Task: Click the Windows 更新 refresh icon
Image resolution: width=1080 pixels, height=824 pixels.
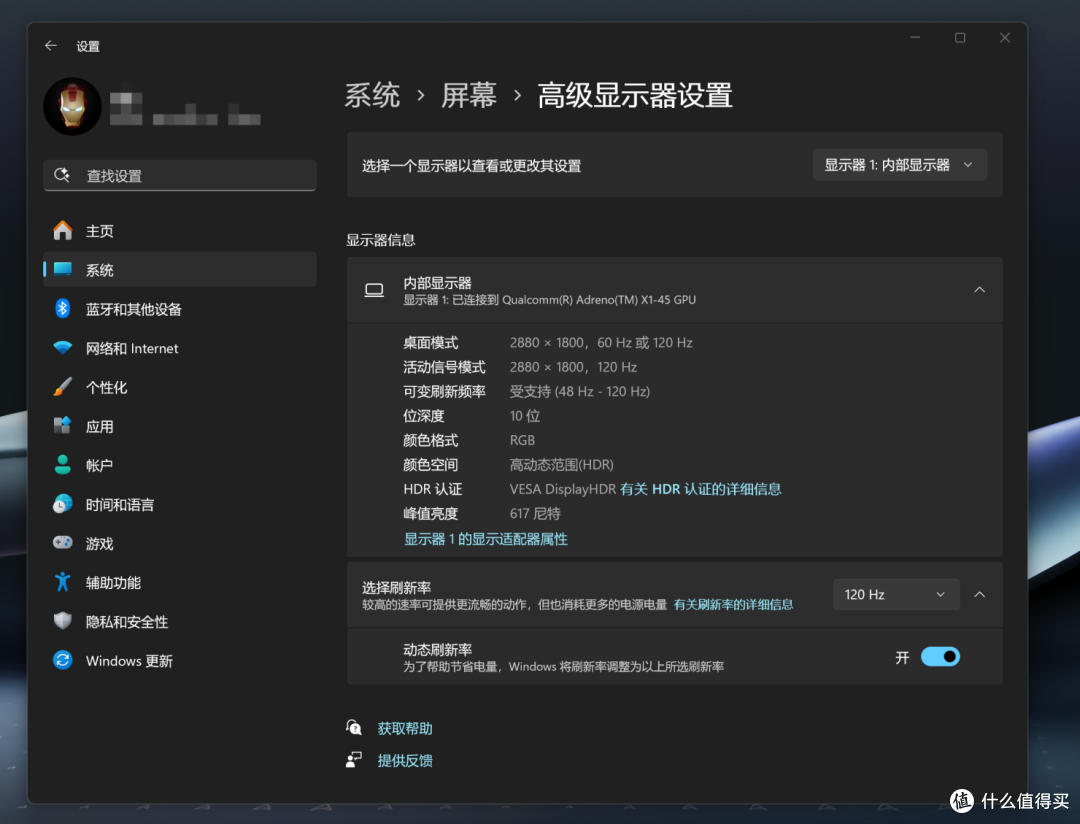Action: (x=63, y=660)
